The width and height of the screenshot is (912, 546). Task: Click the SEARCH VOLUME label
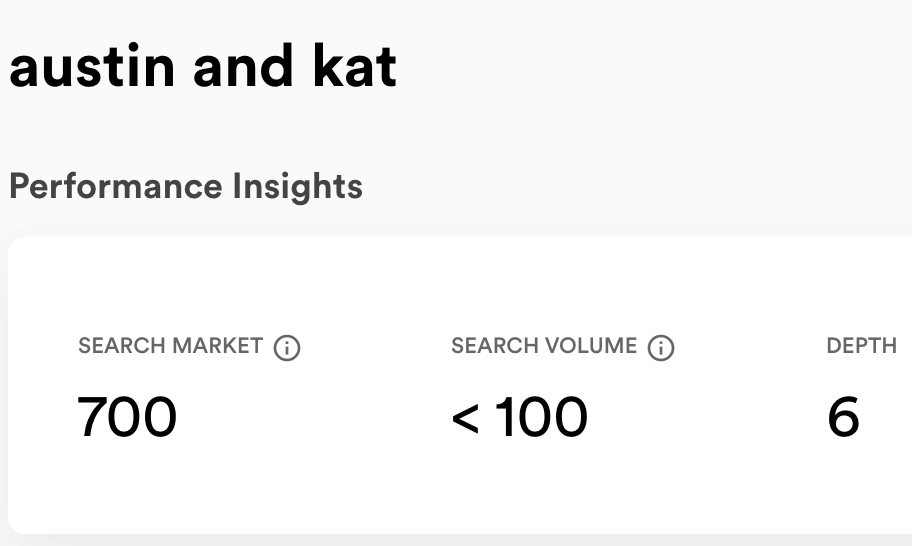[x=544, y=346]
